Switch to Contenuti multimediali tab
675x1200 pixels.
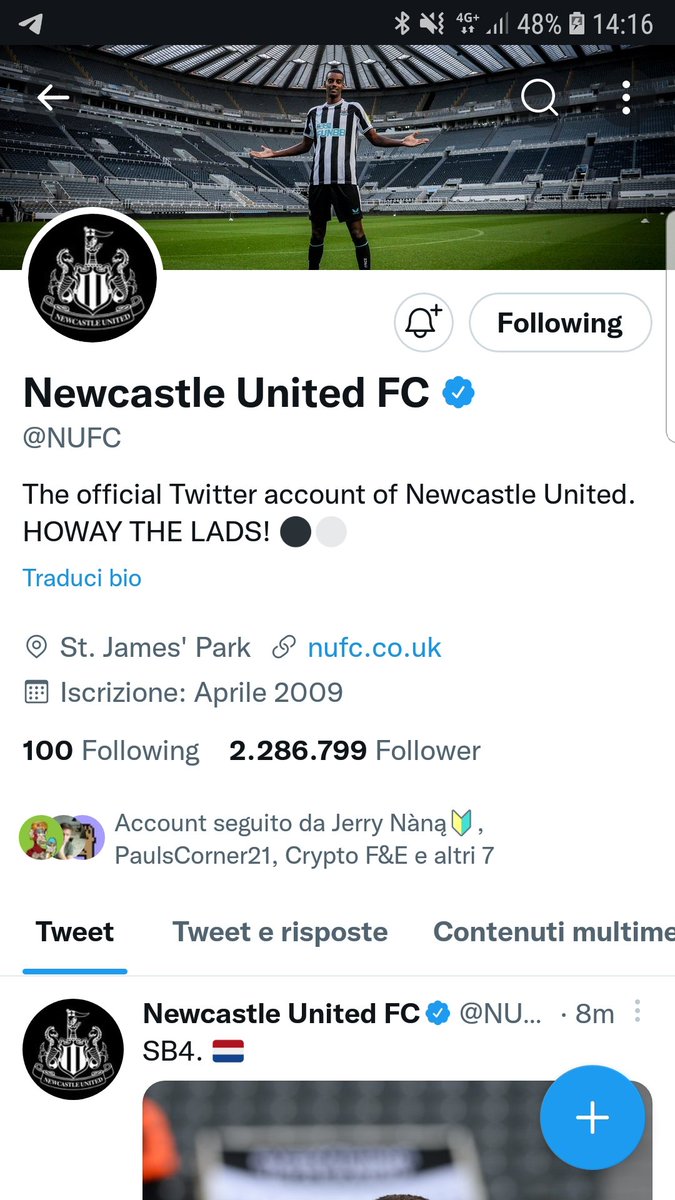[553, 932]
